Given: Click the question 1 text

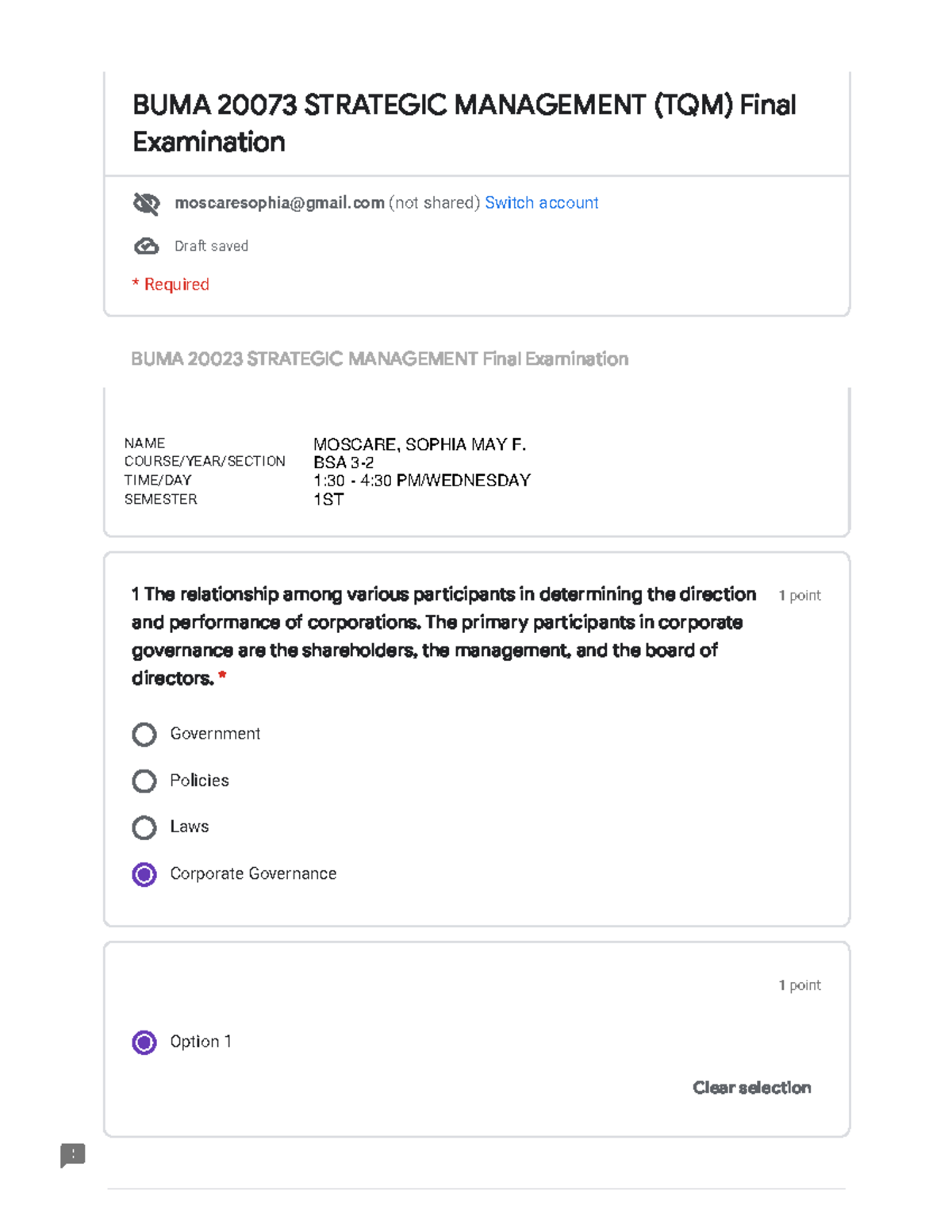Looking at the screenshot, I should coord(444,636).
